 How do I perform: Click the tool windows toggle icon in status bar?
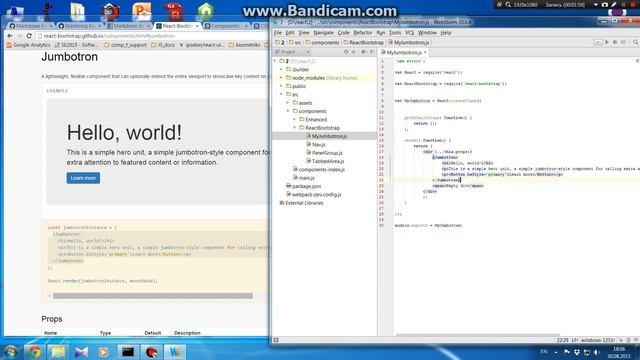coord(276,340)
